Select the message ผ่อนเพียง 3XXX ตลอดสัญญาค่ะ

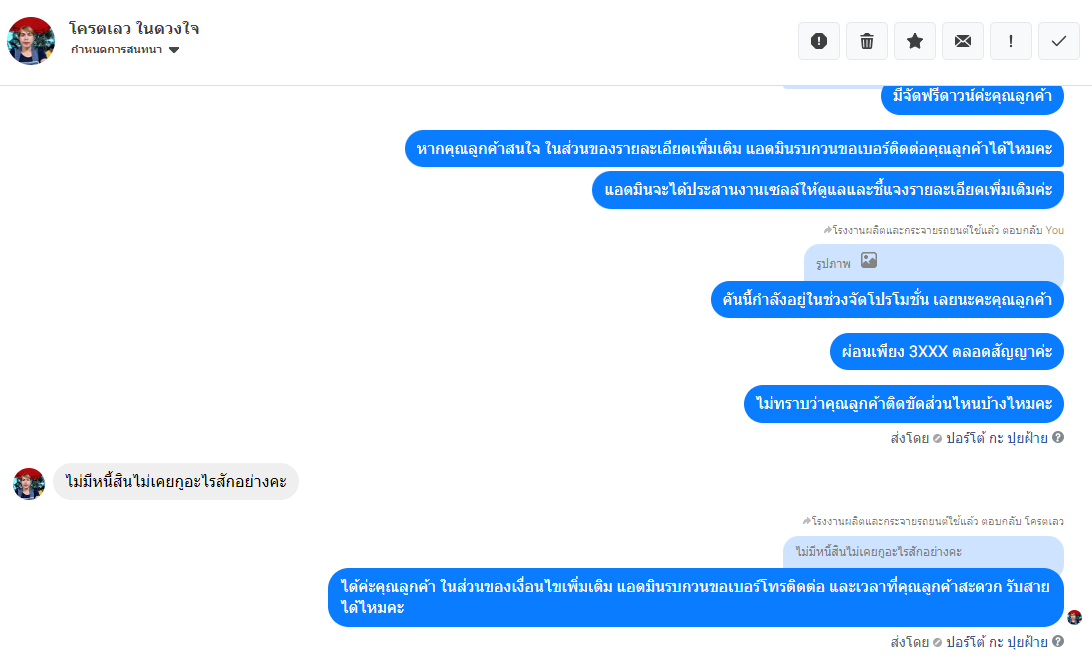click(x=946, y=352)
